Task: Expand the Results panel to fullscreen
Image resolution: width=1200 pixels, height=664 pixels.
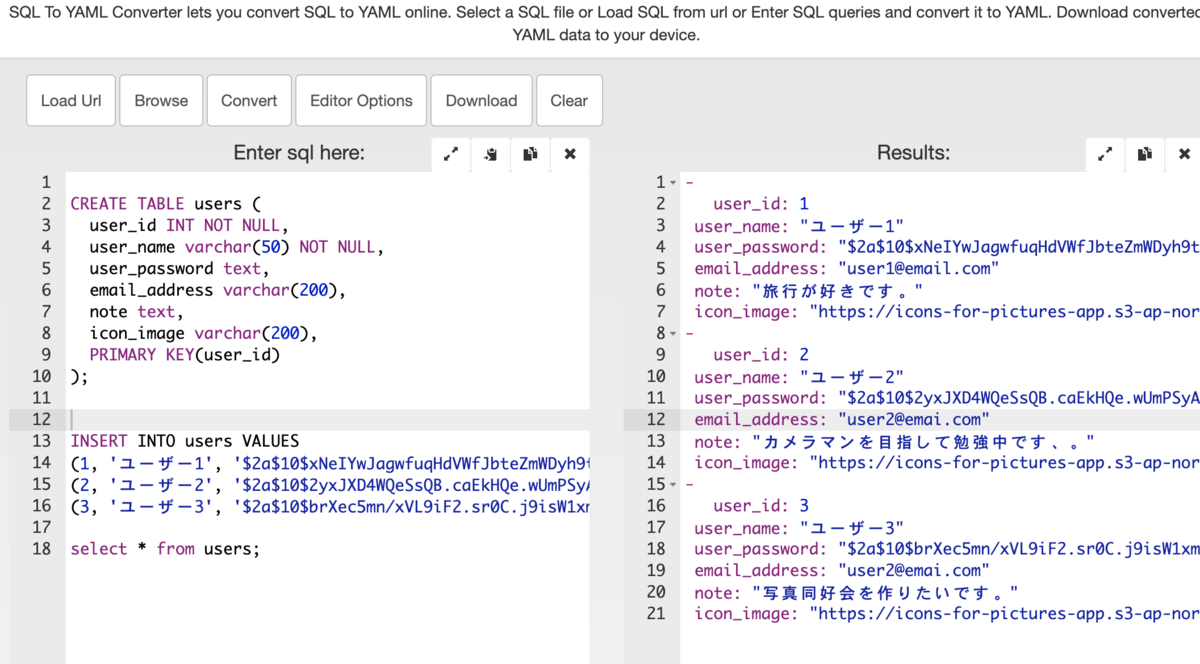Action: coord(1105,154)
